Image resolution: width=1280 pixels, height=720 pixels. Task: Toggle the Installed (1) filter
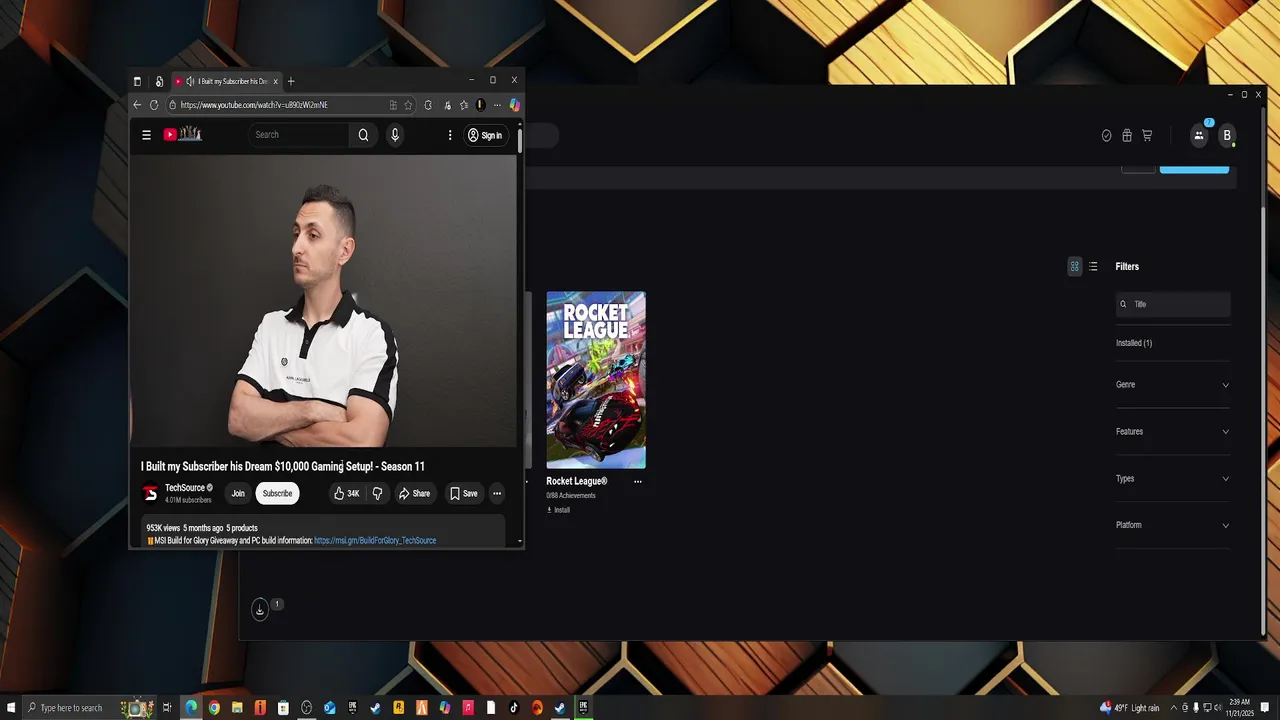click(x=1134, y=343)
